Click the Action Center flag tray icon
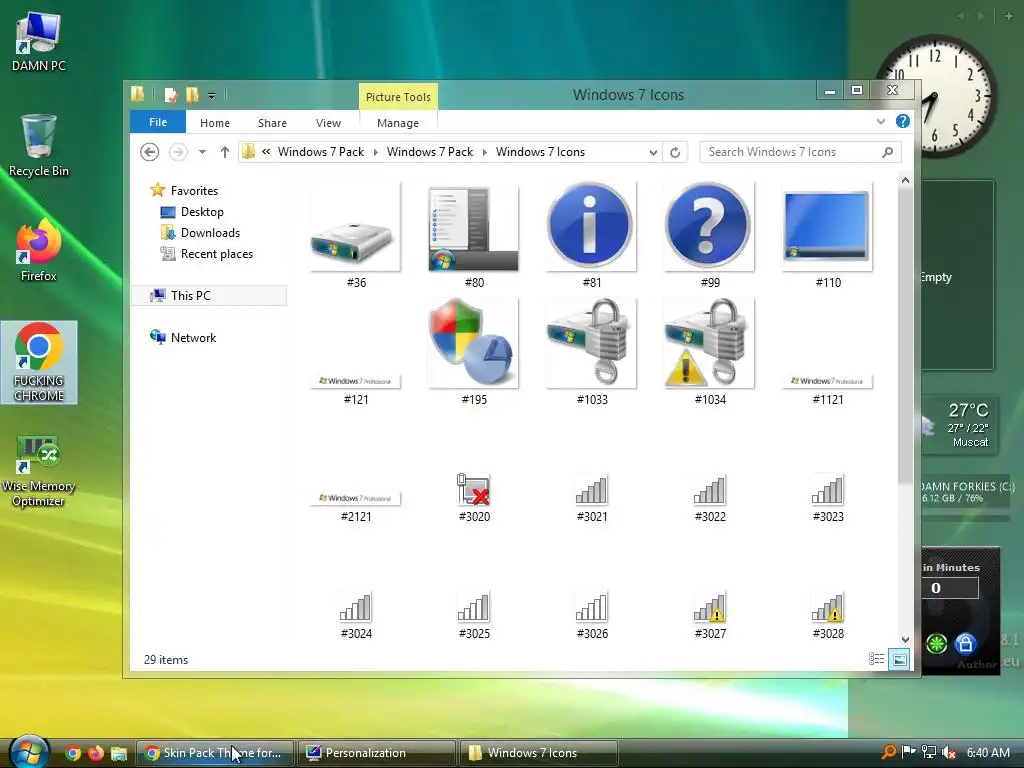Screen dimensions: 1024x768 [908, 752]
